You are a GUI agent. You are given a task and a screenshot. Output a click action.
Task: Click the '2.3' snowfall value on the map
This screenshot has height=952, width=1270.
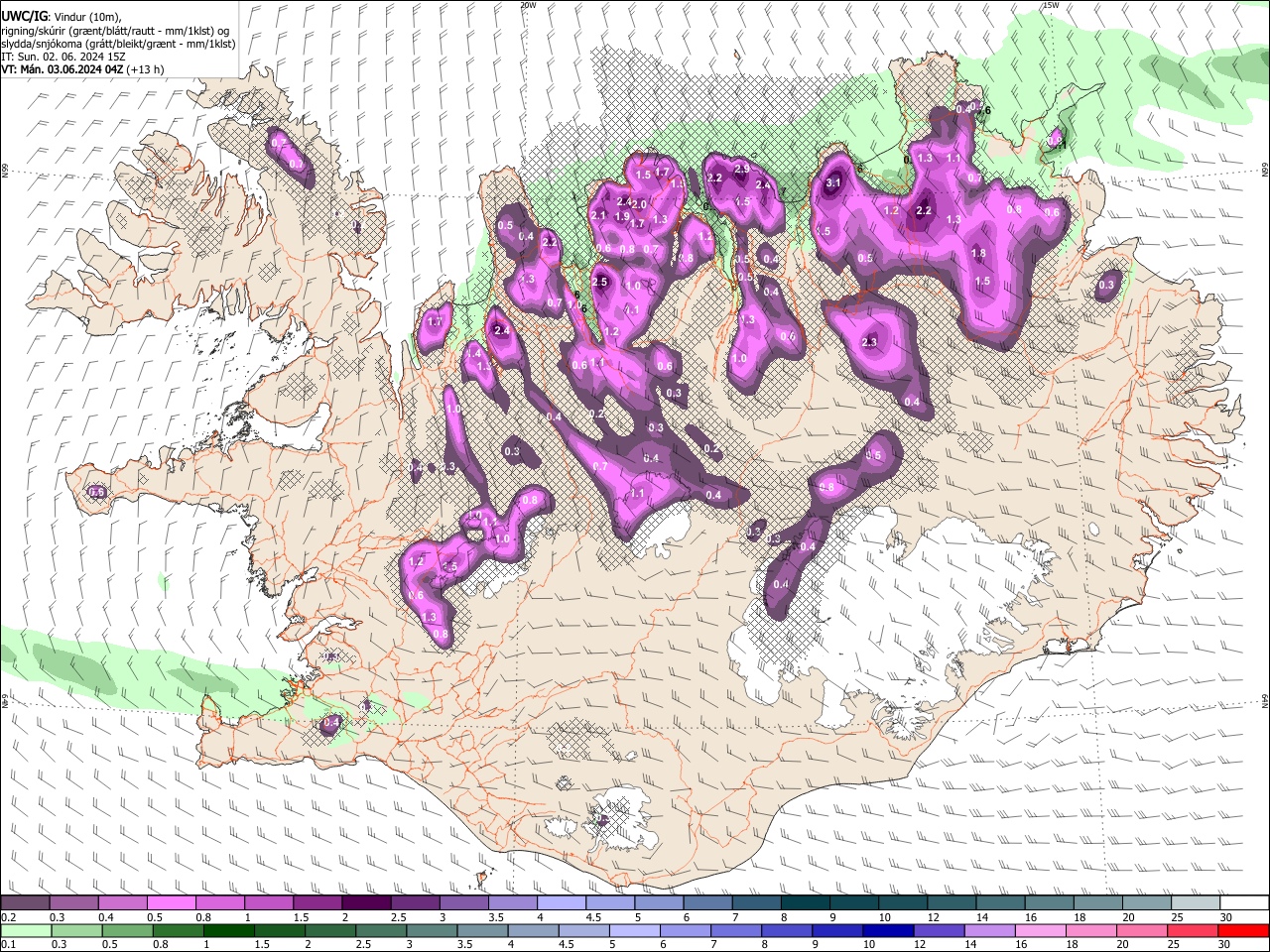870,341
